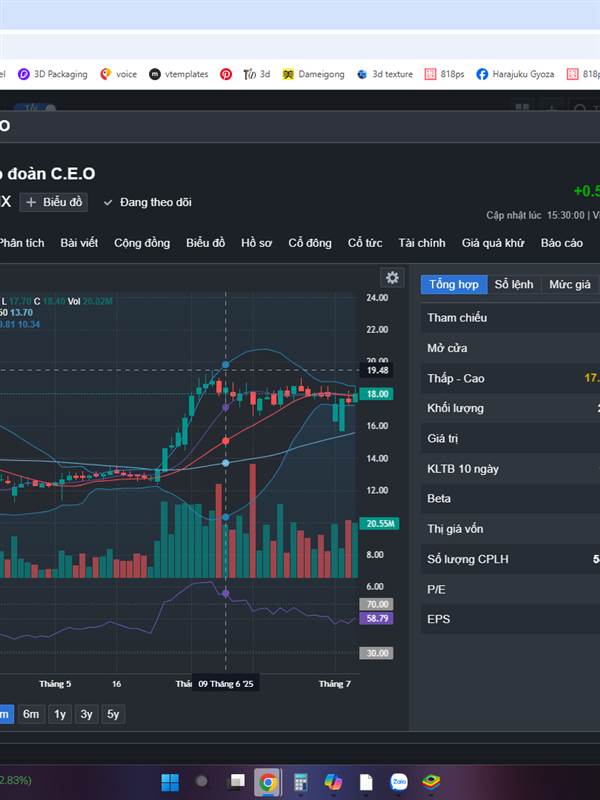600x800 pixels.
Task: Click EPS row
Action: coord(510,619)
